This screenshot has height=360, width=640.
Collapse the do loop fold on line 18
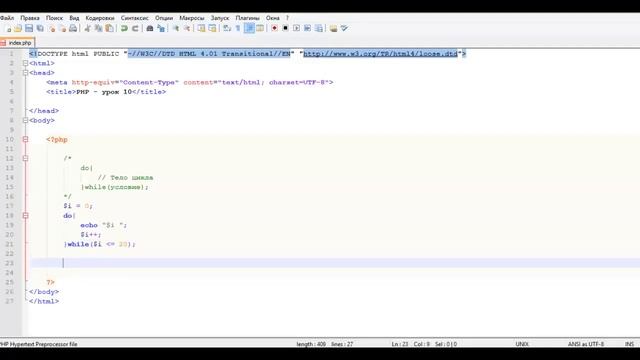(x=25, y=216)
